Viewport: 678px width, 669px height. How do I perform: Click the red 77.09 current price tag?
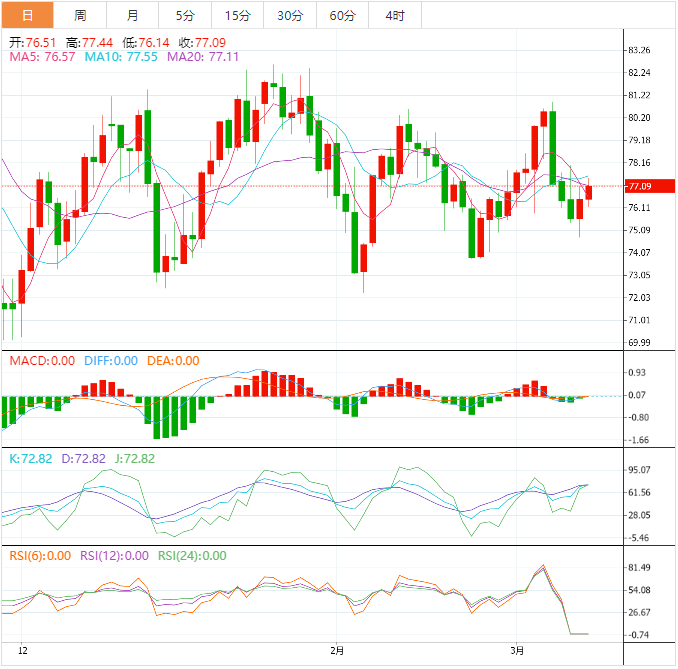coord(639,186)
